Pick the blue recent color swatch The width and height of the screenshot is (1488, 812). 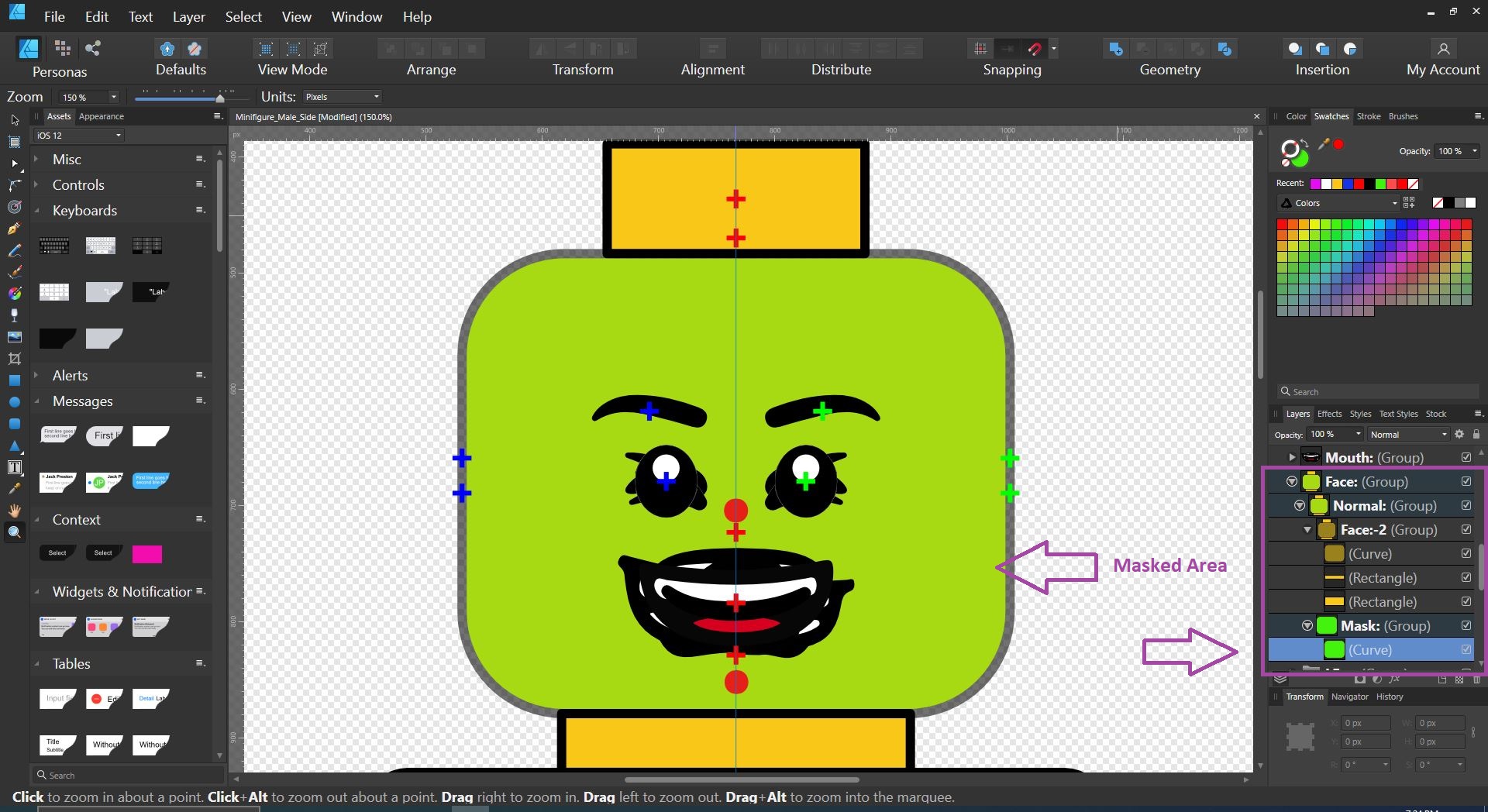coord(1348,184)
